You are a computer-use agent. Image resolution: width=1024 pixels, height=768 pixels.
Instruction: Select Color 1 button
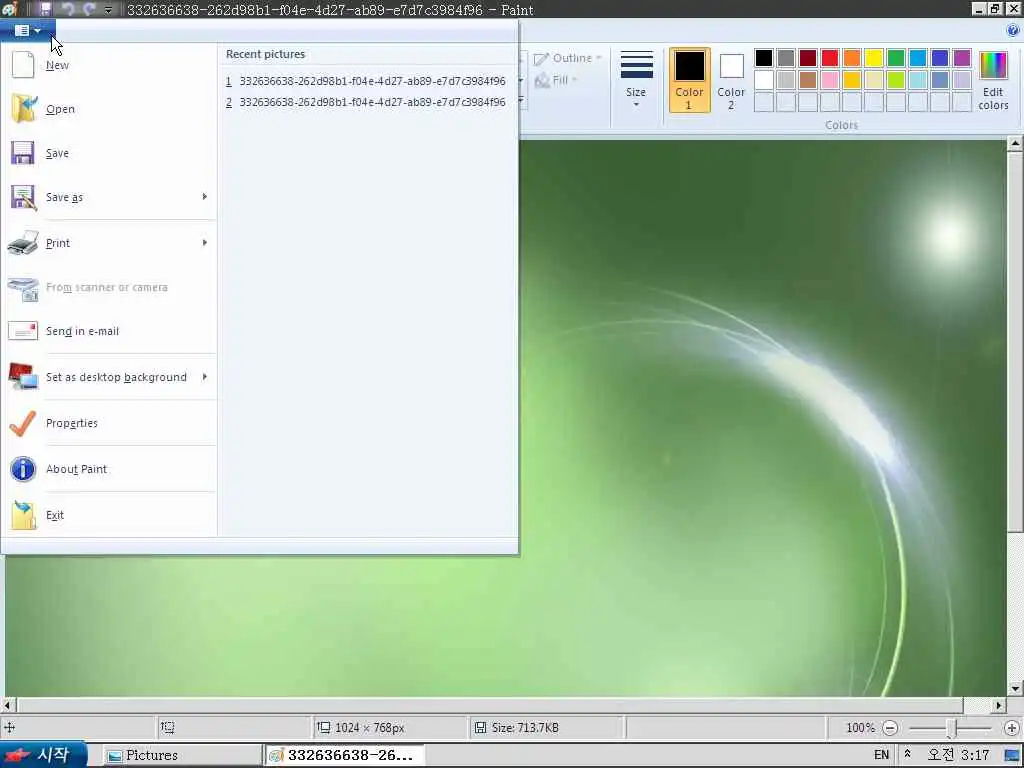(x=690, y=80)
